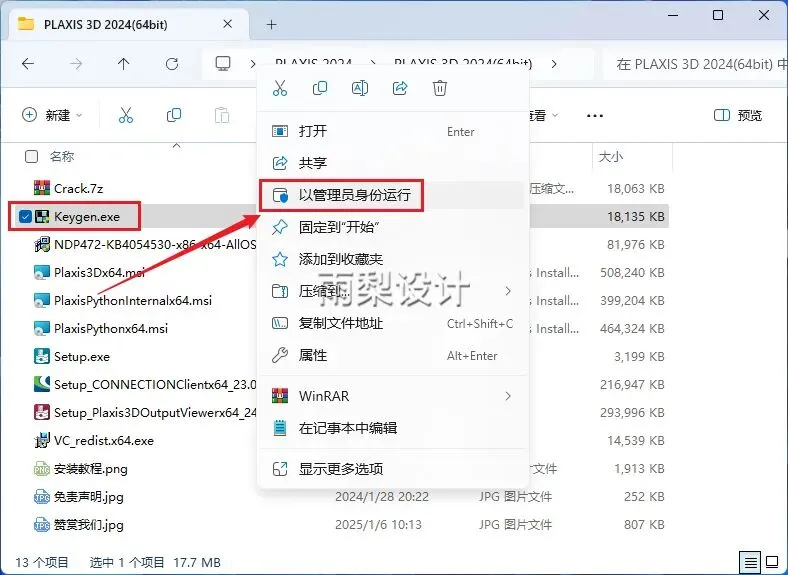This screenshot has height=575, width=788.
Task: Click the Setup_CONNECTIONClientx64 file icon
Action: (42, 385)
